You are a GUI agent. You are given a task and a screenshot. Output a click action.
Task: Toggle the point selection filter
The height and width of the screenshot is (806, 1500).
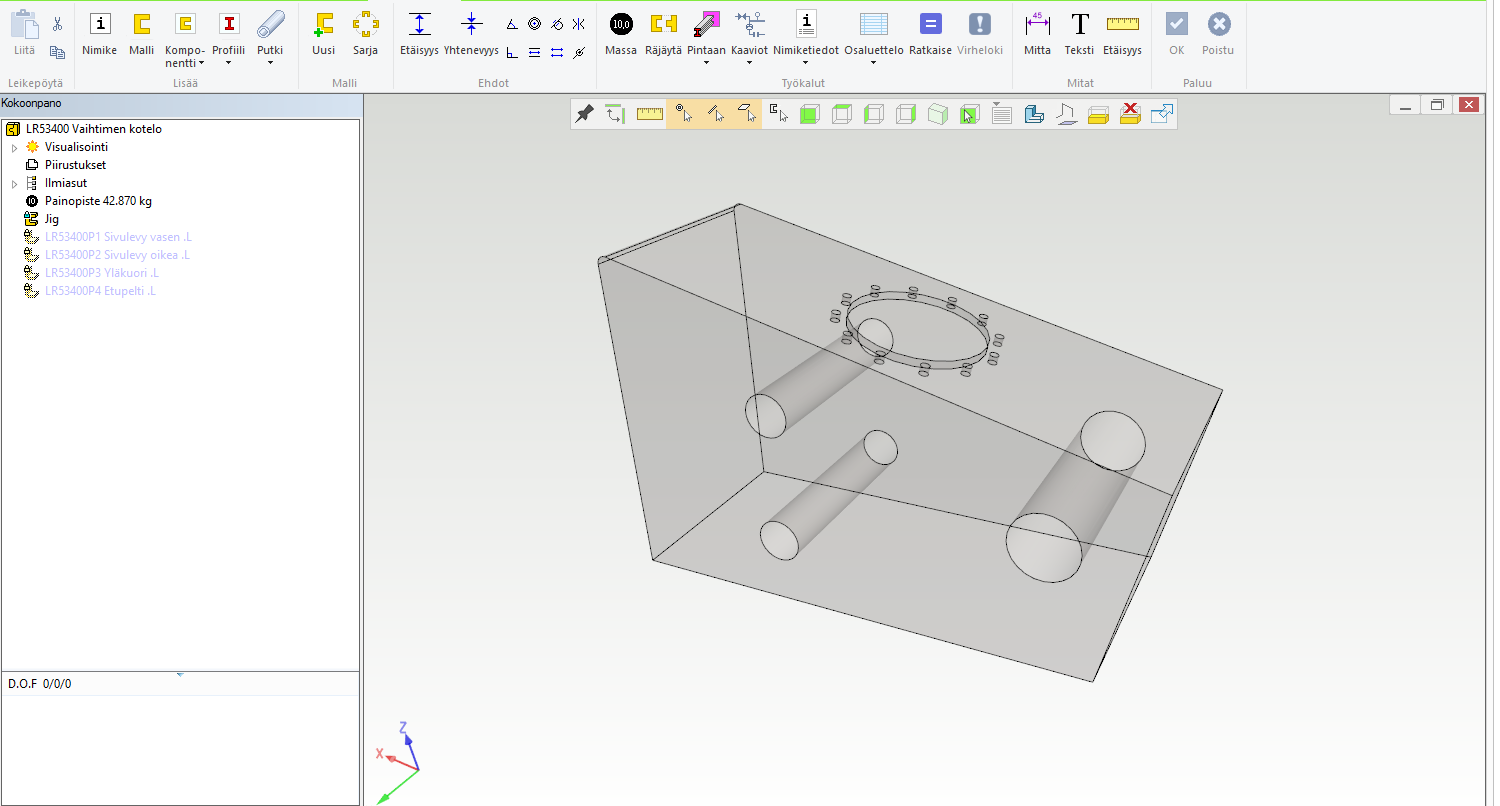pos(683,114)
